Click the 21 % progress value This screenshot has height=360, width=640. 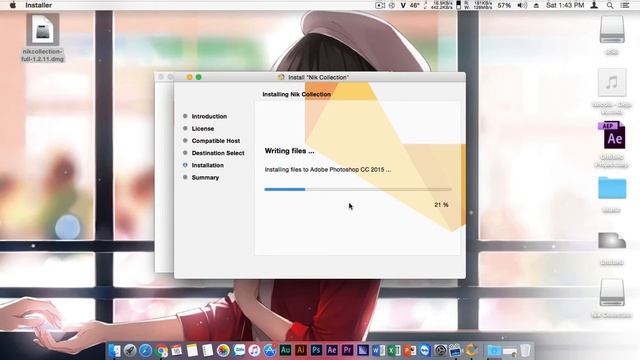pyautogui.click(x=441, y=205)
